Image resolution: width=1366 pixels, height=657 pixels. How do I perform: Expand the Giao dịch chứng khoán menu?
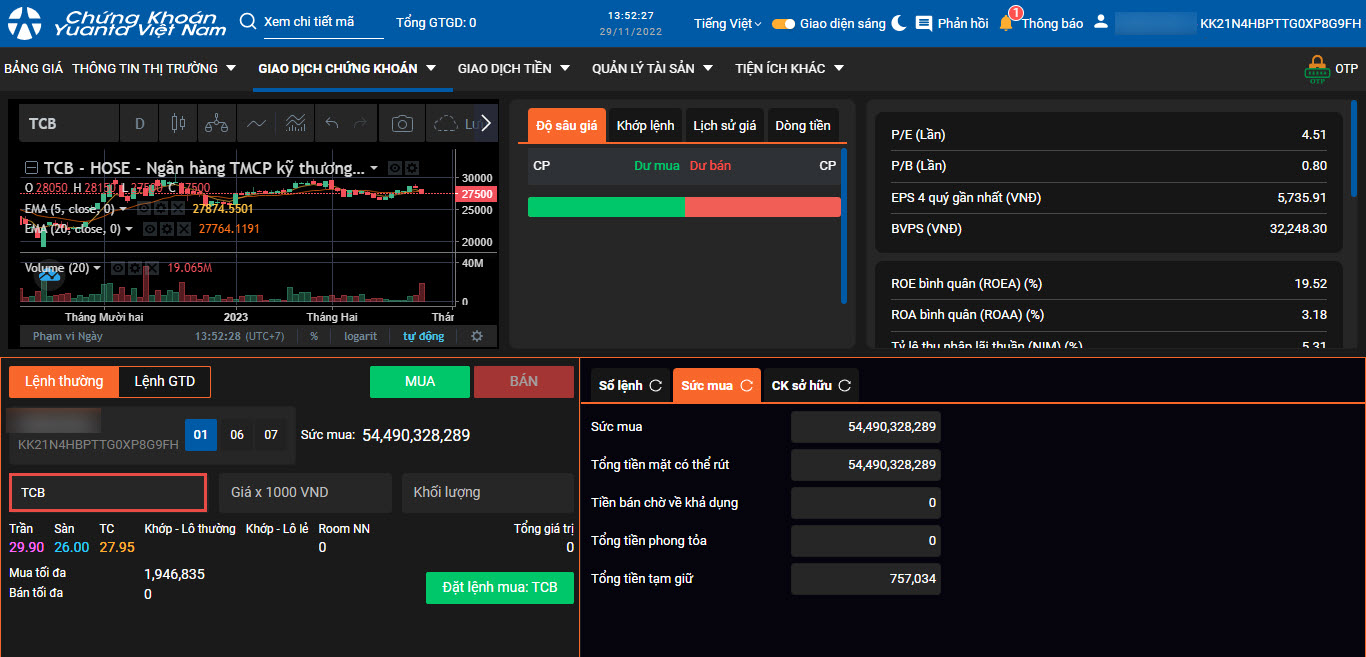[347, 69]
